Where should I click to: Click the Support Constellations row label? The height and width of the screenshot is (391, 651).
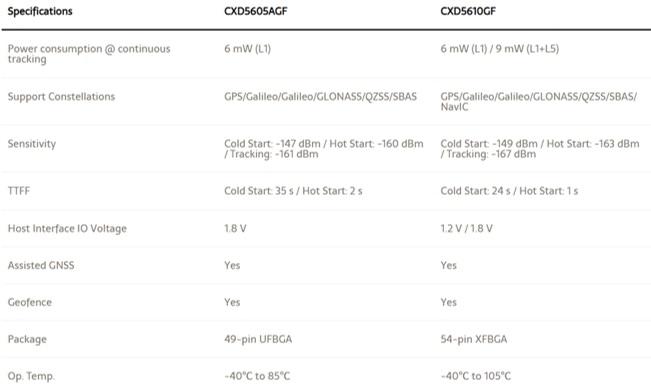tap(61, 97)
